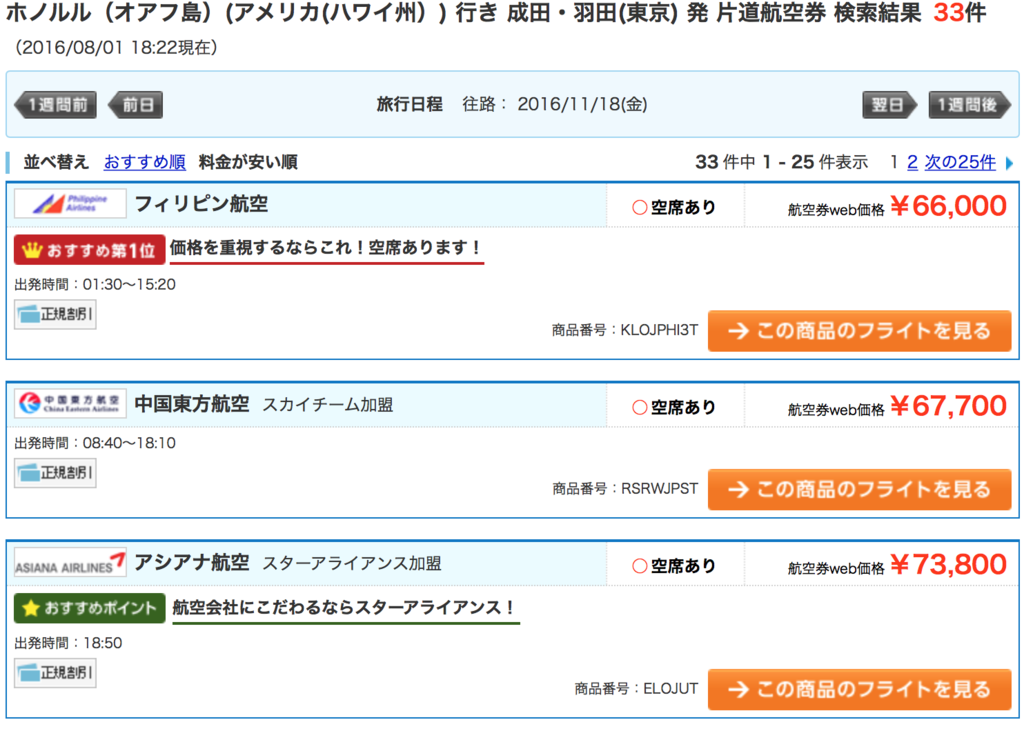The image size is (1024, 731).
Task: Click スカイチーム加盟 alliance label
Action: pyautogui.click(x=328, y=405)
